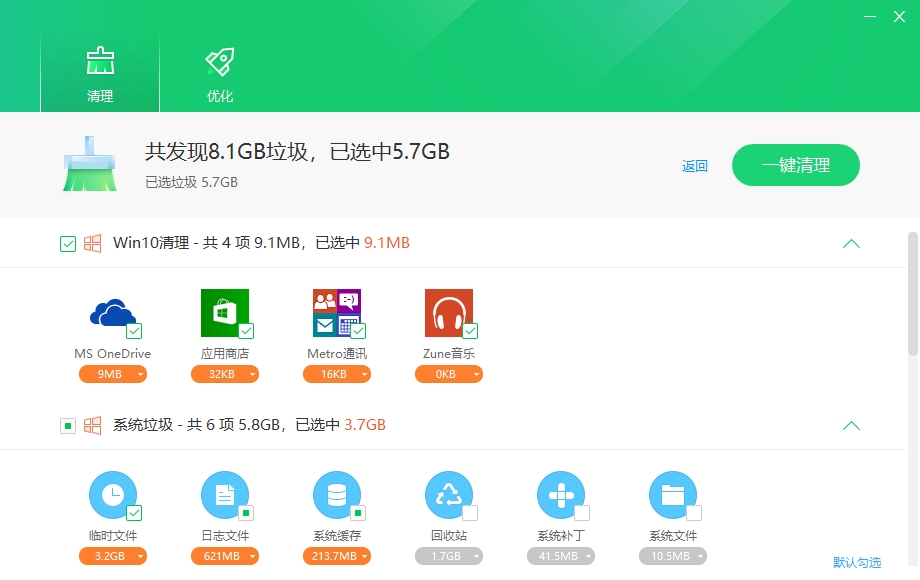Click the large broom icon beside the scan result
The width and height of the screenshot is (920, 580).
pos(90,164)
